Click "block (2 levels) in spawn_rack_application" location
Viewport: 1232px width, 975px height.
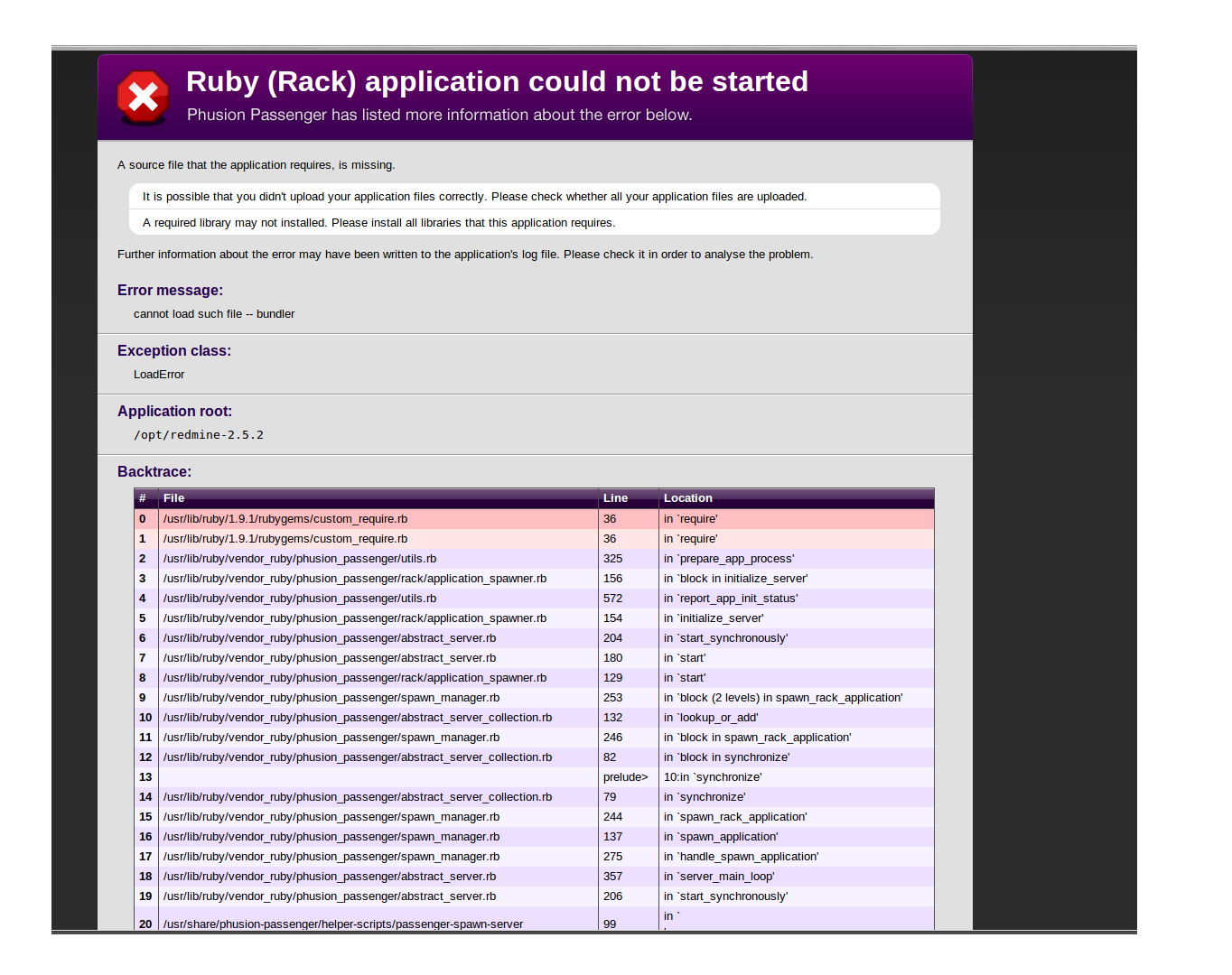coord(783,698)
